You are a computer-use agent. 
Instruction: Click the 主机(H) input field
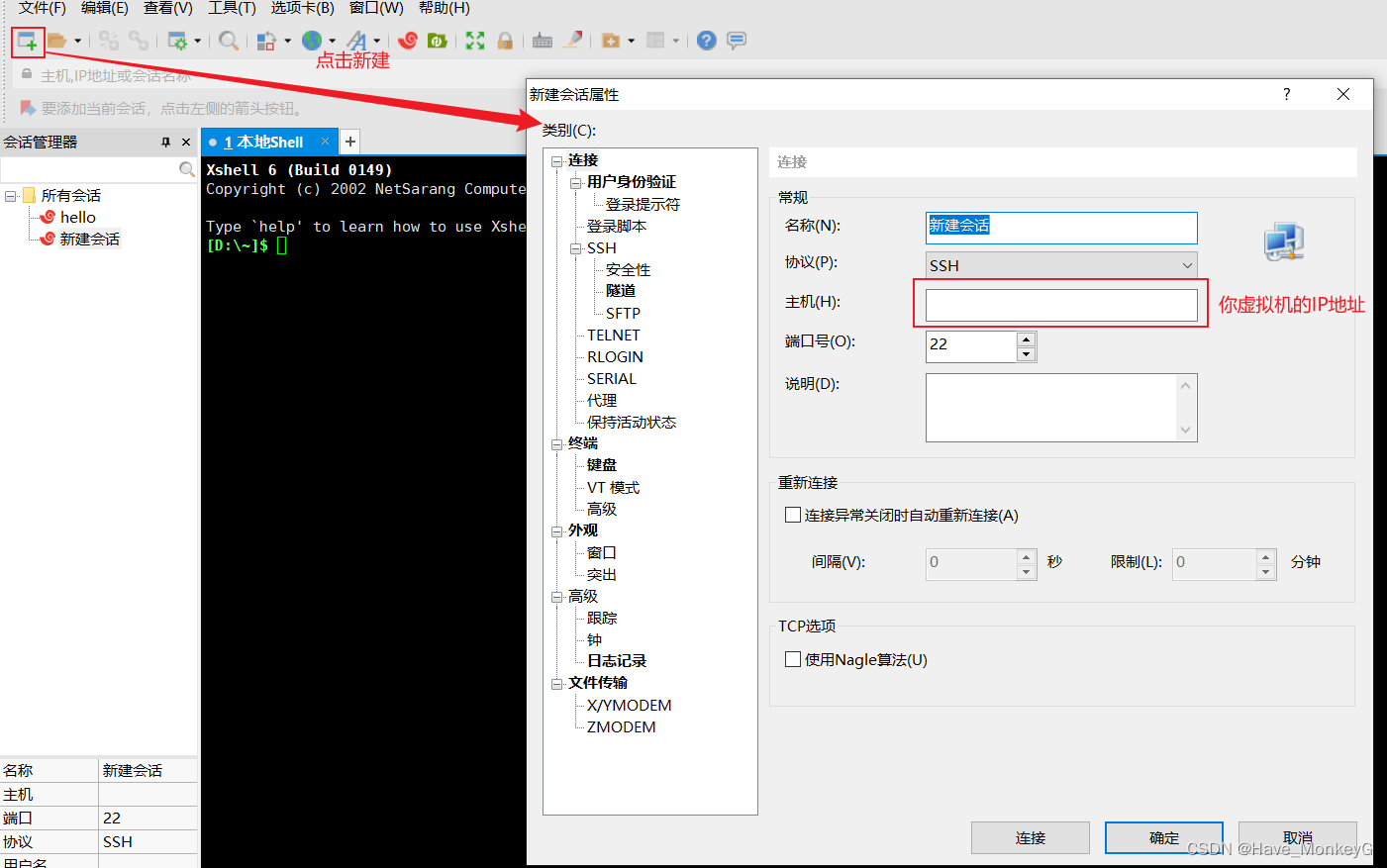1061,305
